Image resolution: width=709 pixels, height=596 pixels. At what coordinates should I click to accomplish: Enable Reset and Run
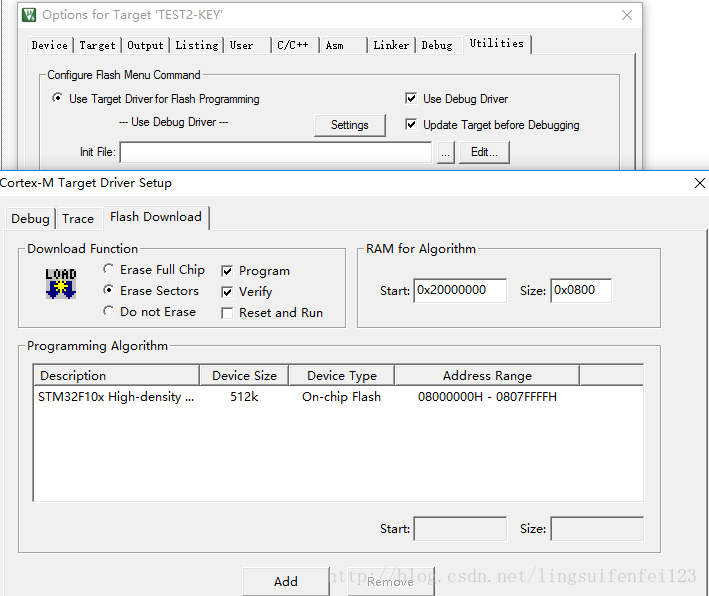click(x=272, y=313)
